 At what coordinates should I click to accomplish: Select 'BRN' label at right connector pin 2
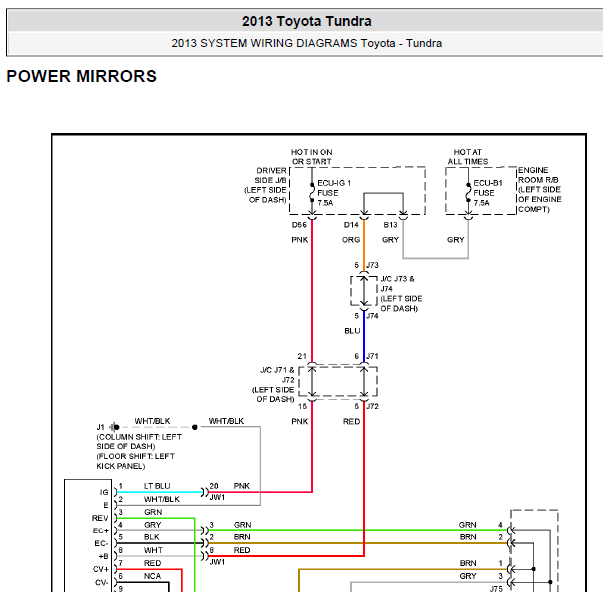[468, 537]
